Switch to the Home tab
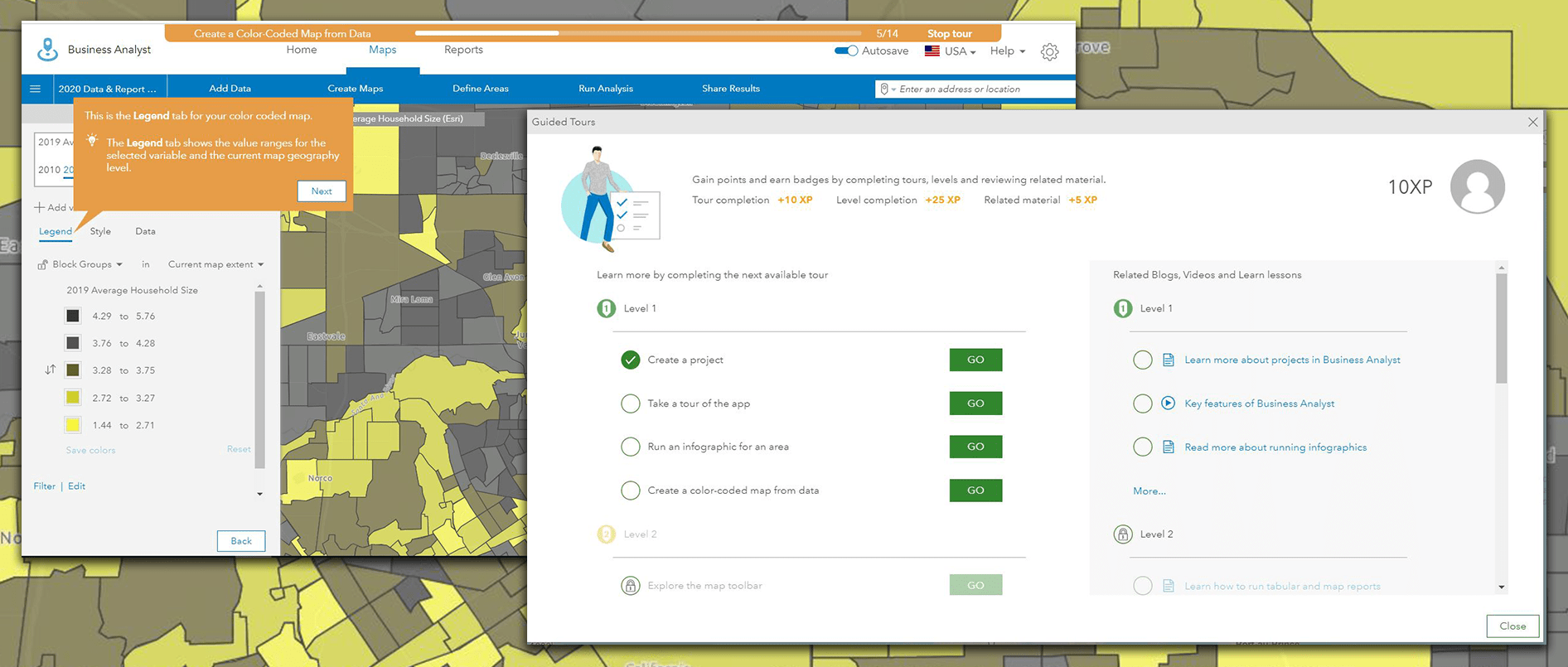1568x667 pixels. [302, 50]
